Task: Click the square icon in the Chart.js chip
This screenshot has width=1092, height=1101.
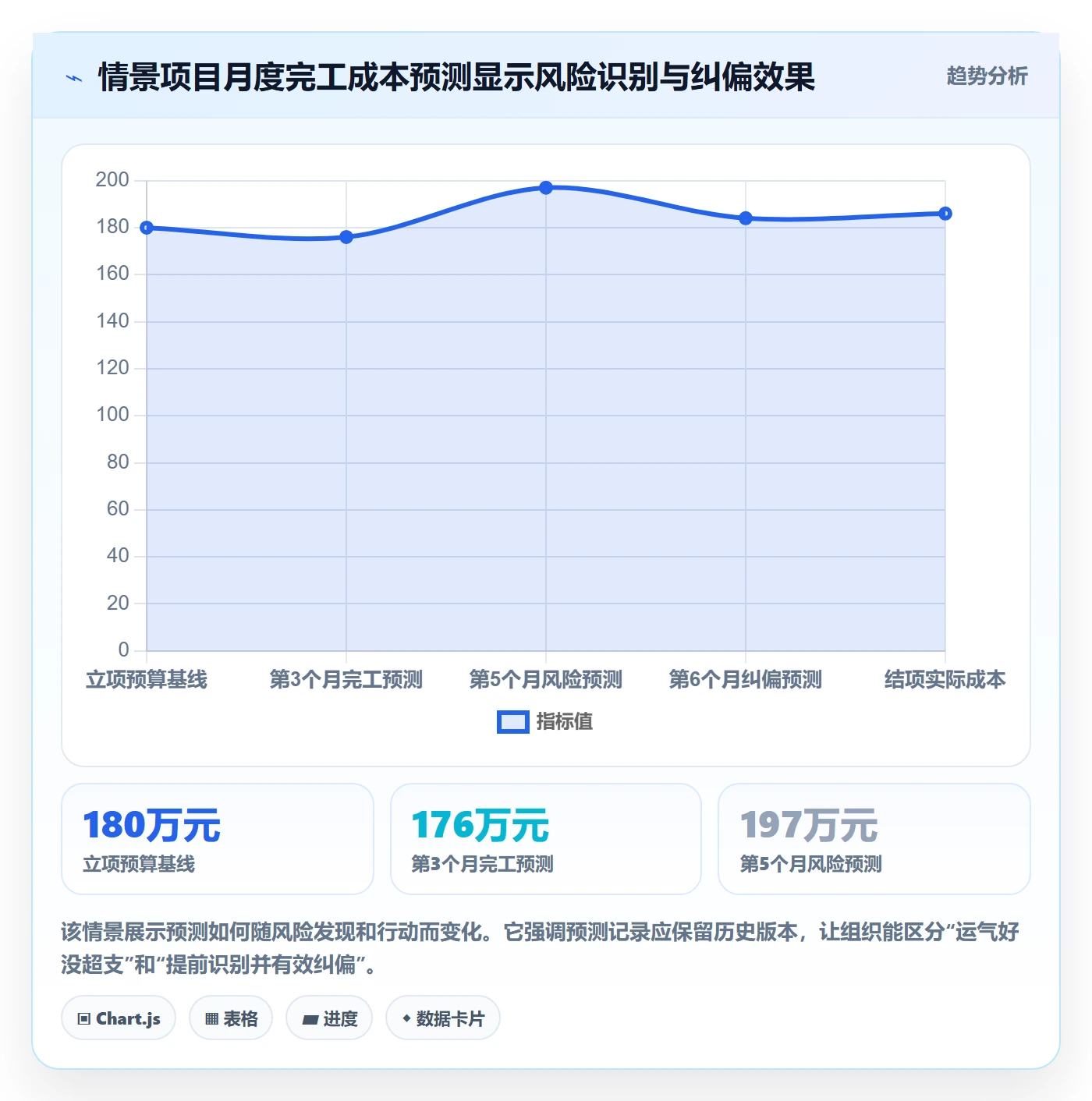Action: point(84,1018)
